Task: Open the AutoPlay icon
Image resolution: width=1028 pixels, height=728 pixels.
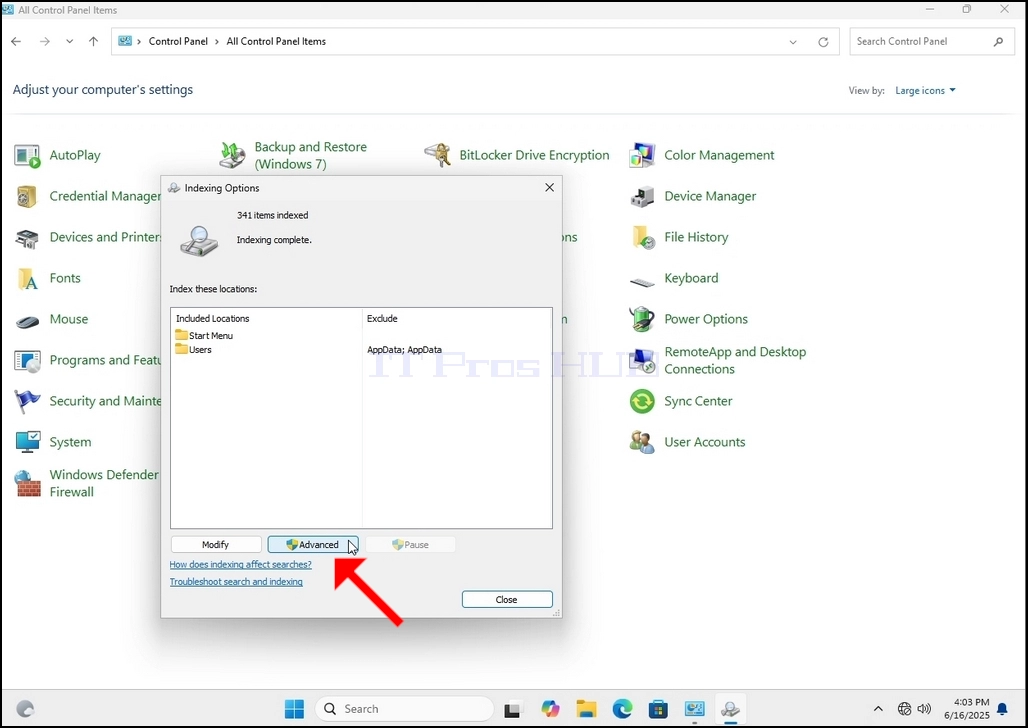Action: [x=27, y=156]
